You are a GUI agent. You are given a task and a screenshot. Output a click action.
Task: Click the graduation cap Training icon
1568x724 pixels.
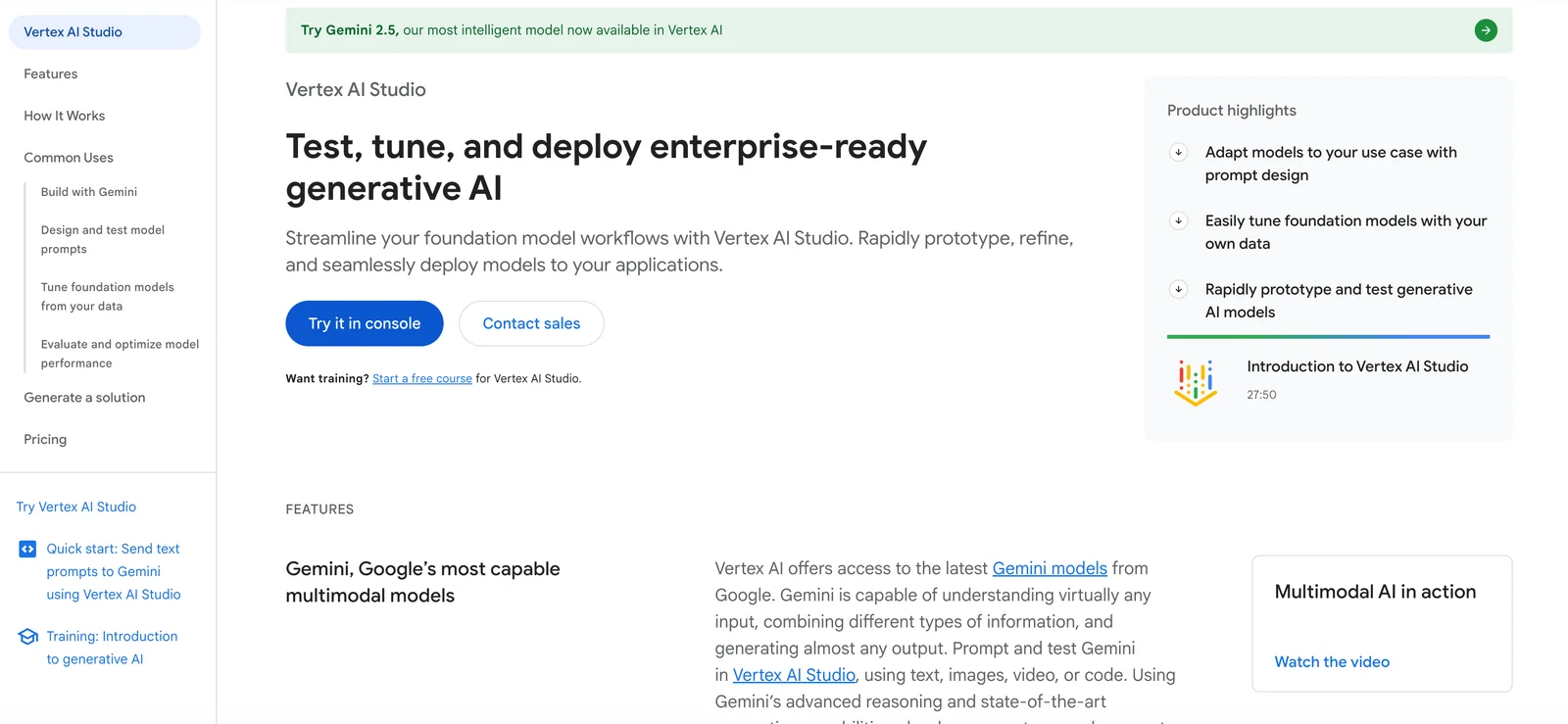(x=27, y=637)
